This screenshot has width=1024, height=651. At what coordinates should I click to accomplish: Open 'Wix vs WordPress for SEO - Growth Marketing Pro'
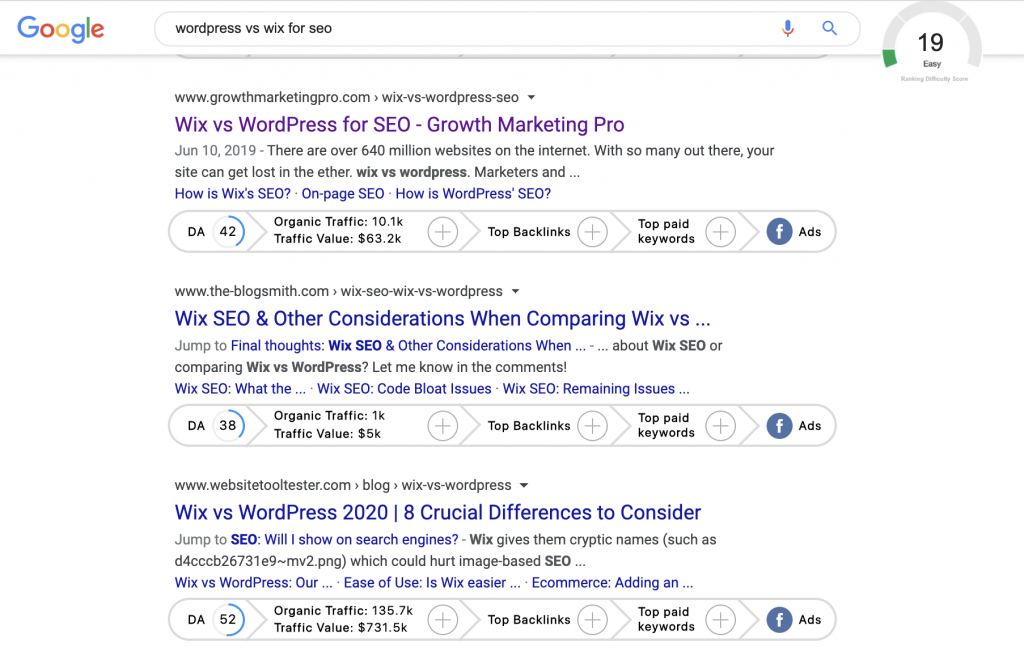pos(399,124)
